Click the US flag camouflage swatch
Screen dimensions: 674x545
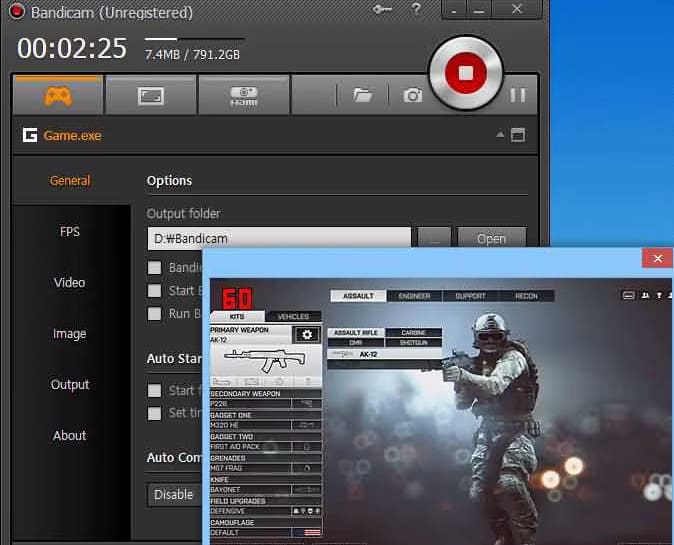[312, 533]
